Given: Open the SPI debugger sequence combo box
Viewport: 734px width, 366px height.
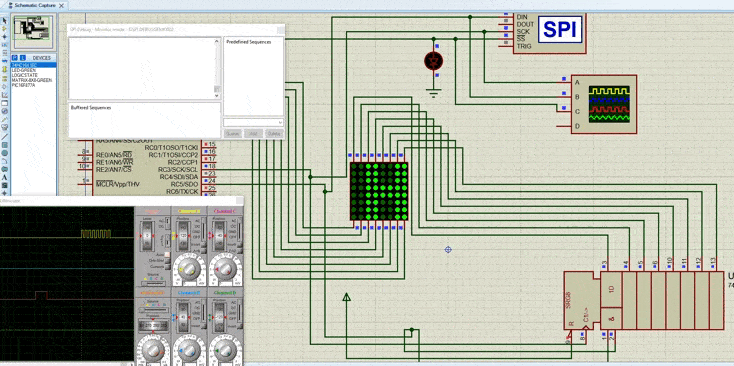Looking at the screenshot, I should pyautogui.click(x=253, y=122).
